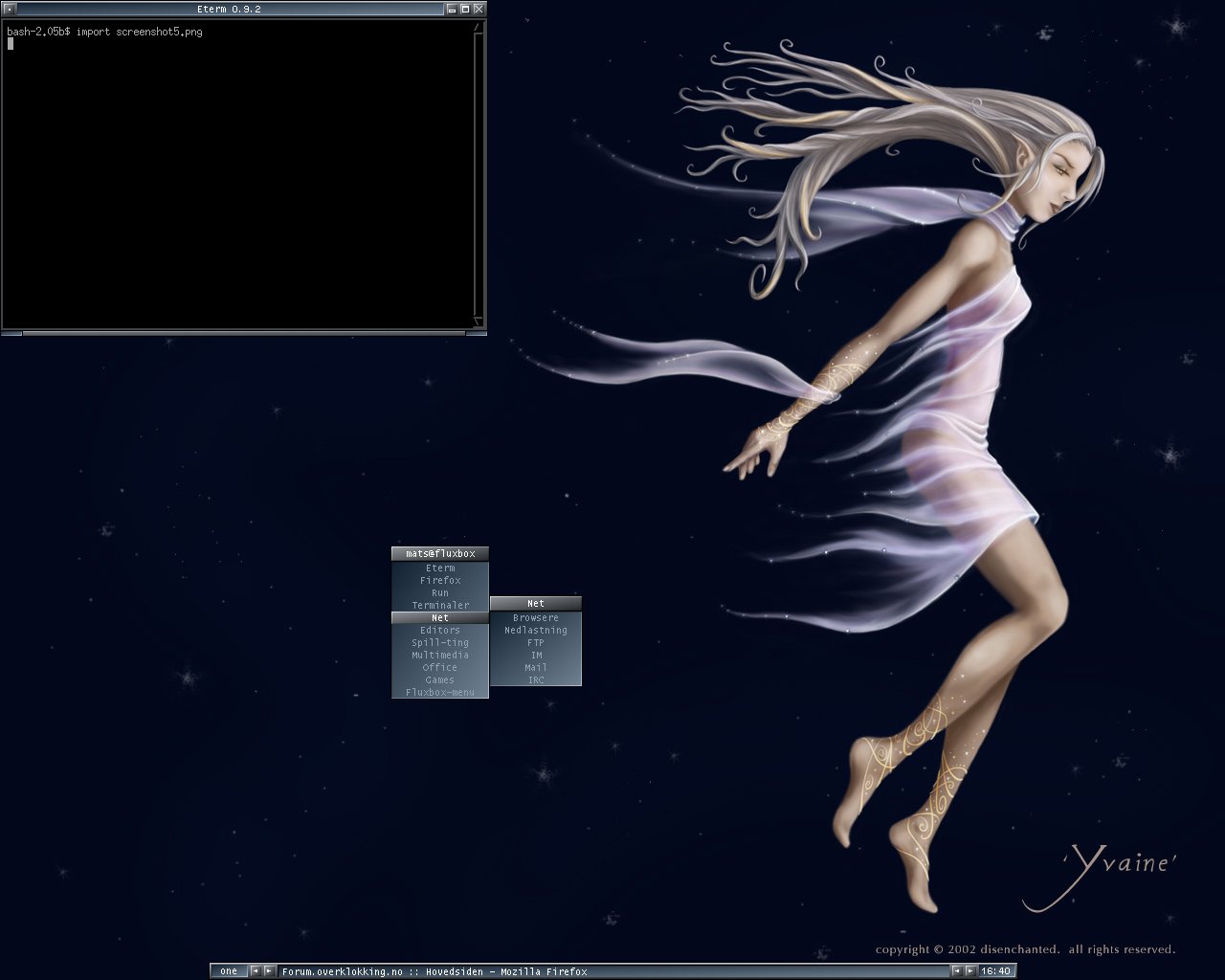Open IRC in the Net submenu
1225x980 pixels.
click(536, 679)
